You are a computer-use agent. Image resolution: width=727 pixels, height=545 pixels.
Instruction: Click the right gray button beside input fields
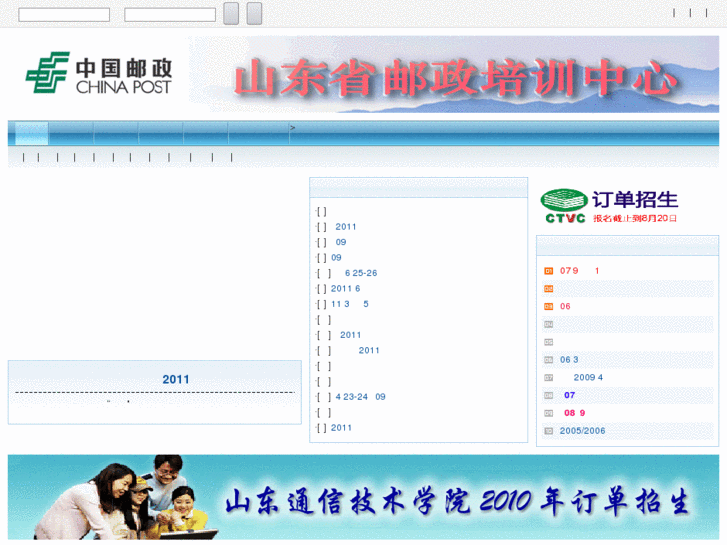coord(254,13)
